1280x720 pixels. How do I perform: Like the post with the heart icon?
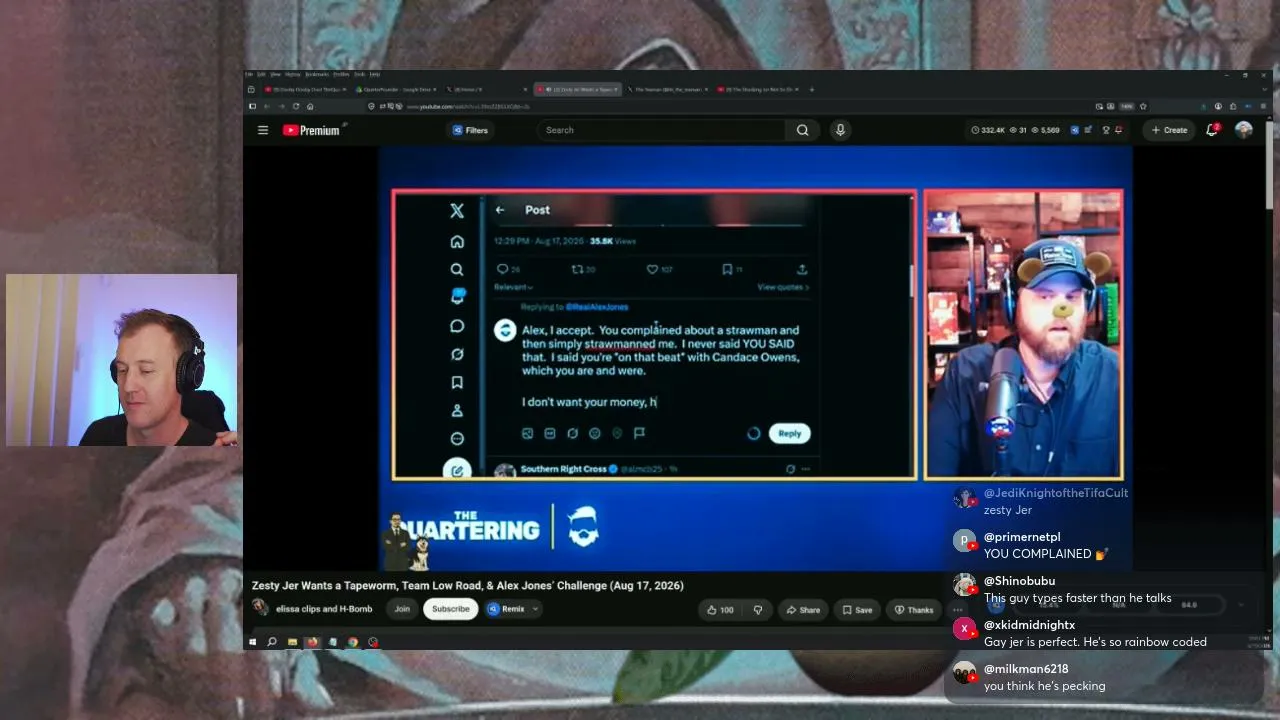652,269
